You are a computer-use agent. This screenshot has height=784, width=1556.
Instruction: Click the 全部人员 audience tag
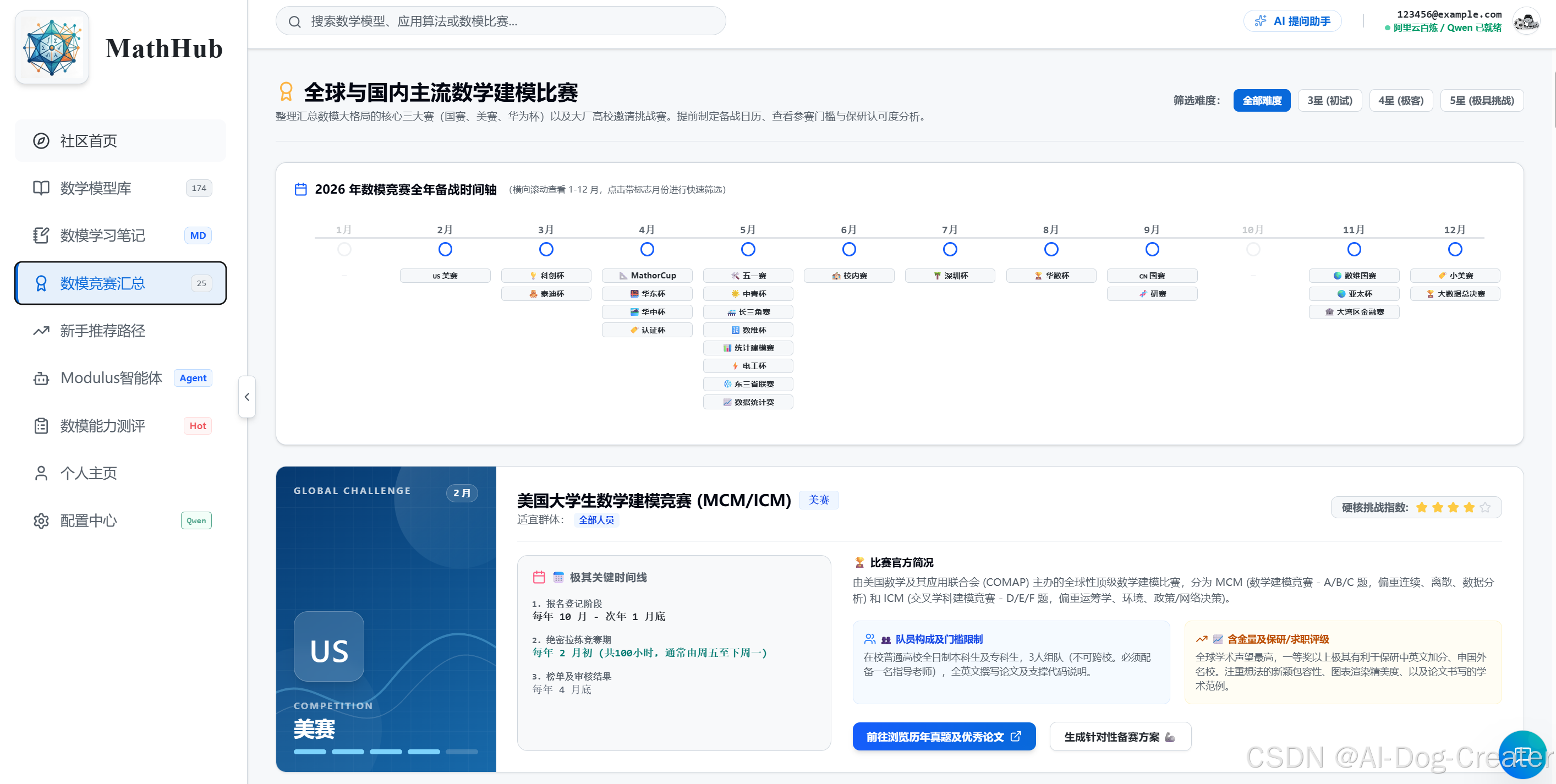(596, 520)
